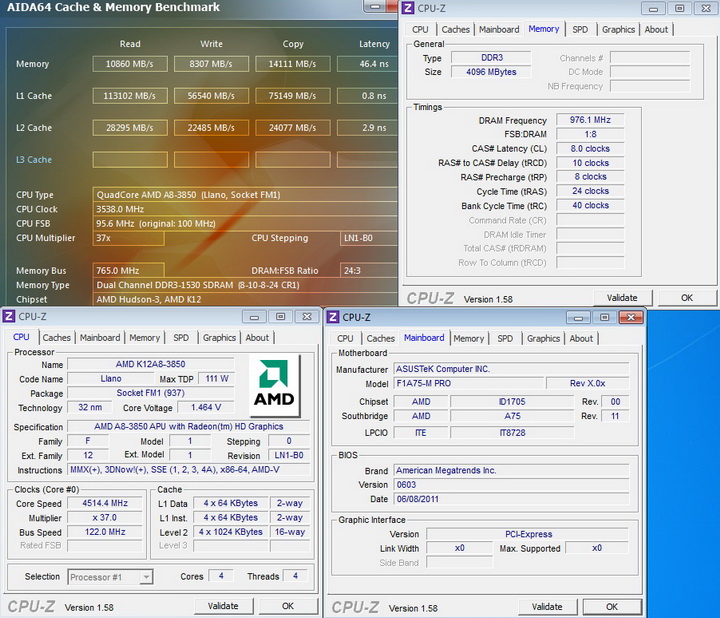
Task: Click the LPCIO IT8728 value
Action: [x=512, y=433]
